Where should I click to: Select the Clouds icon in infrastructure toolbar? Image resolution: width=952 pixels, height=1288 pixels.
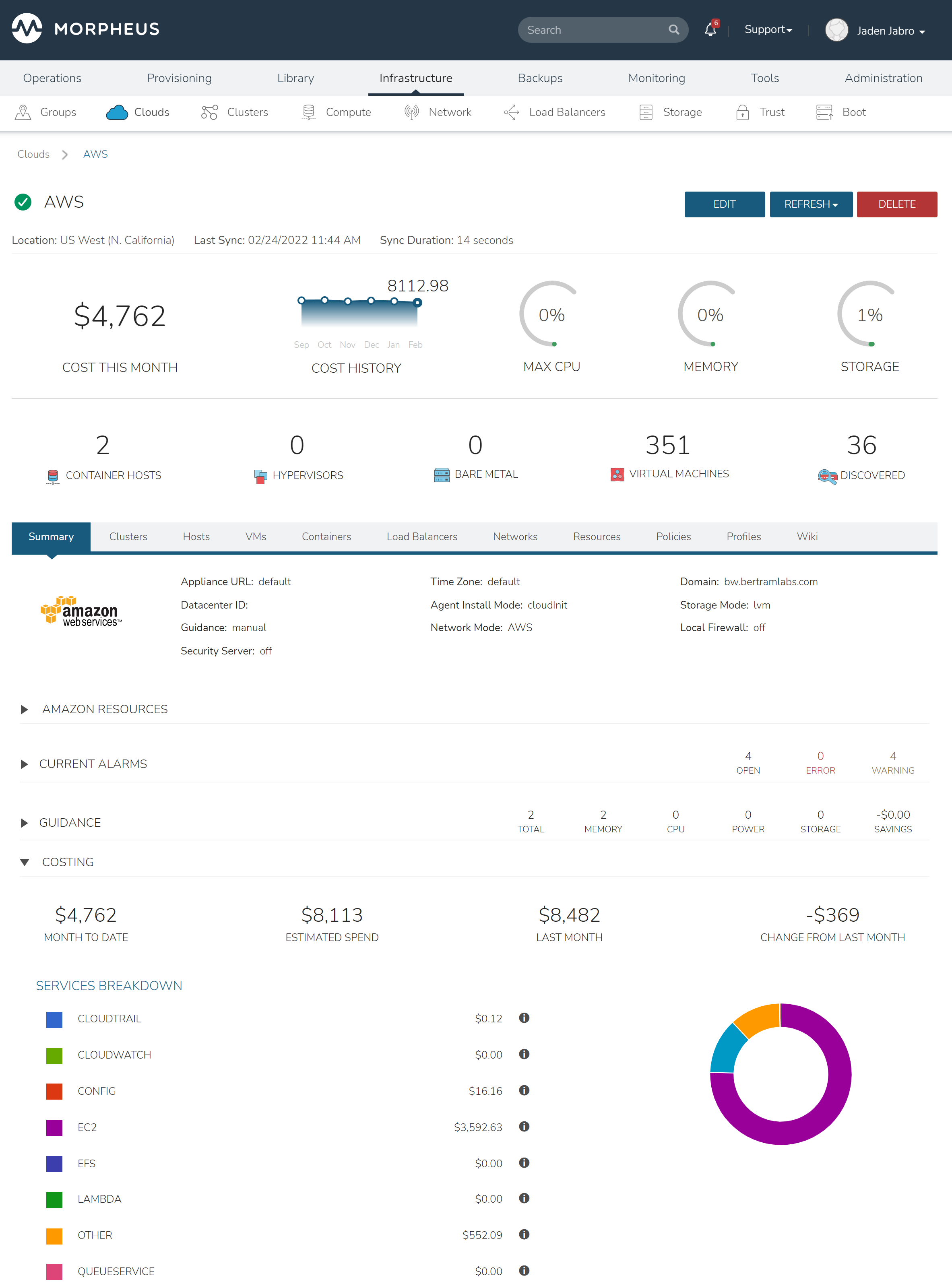pos(117,112)
